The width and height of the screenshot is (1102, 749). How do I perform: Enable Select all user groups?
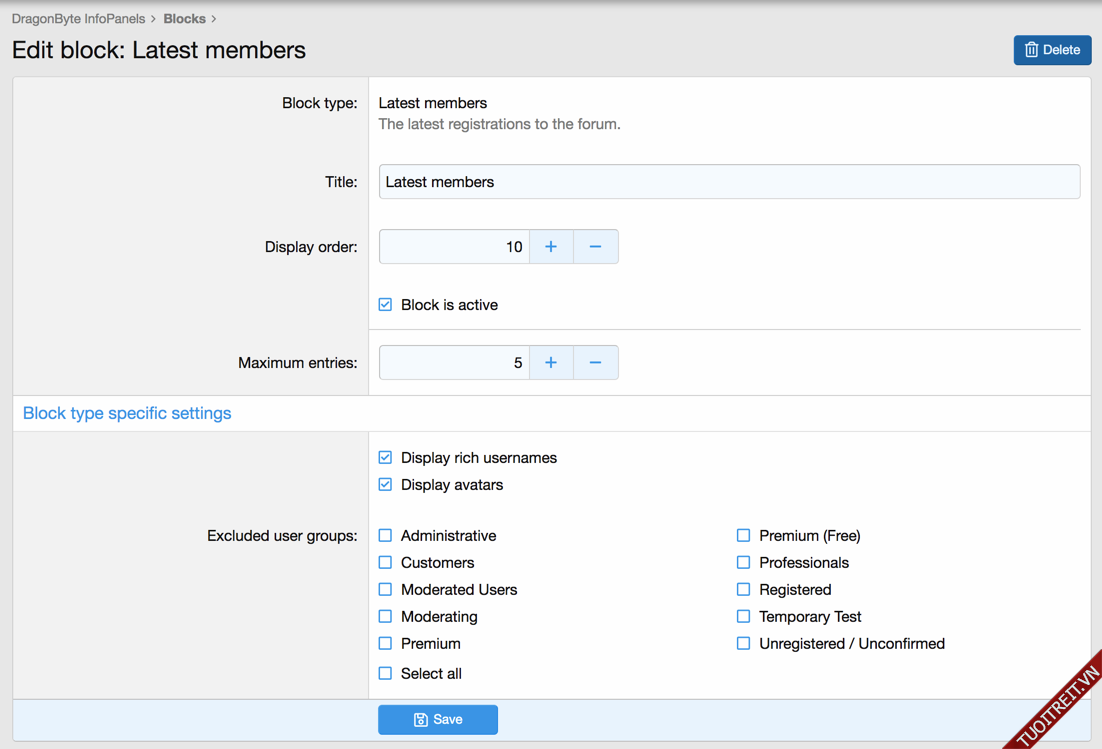386,674
